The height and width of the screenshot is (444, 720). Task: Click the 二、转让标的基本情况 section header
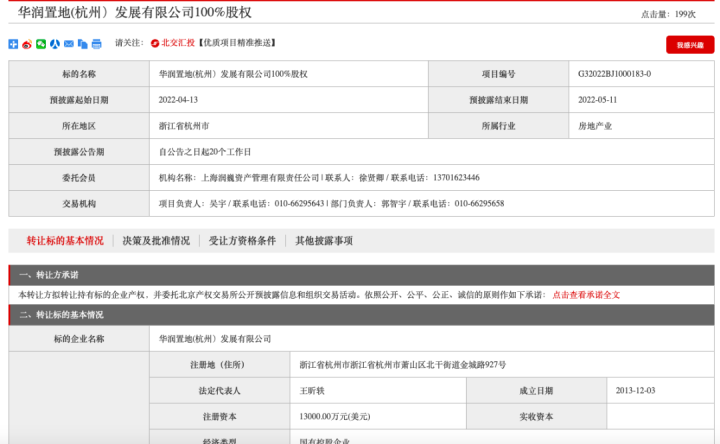(361, 315)
